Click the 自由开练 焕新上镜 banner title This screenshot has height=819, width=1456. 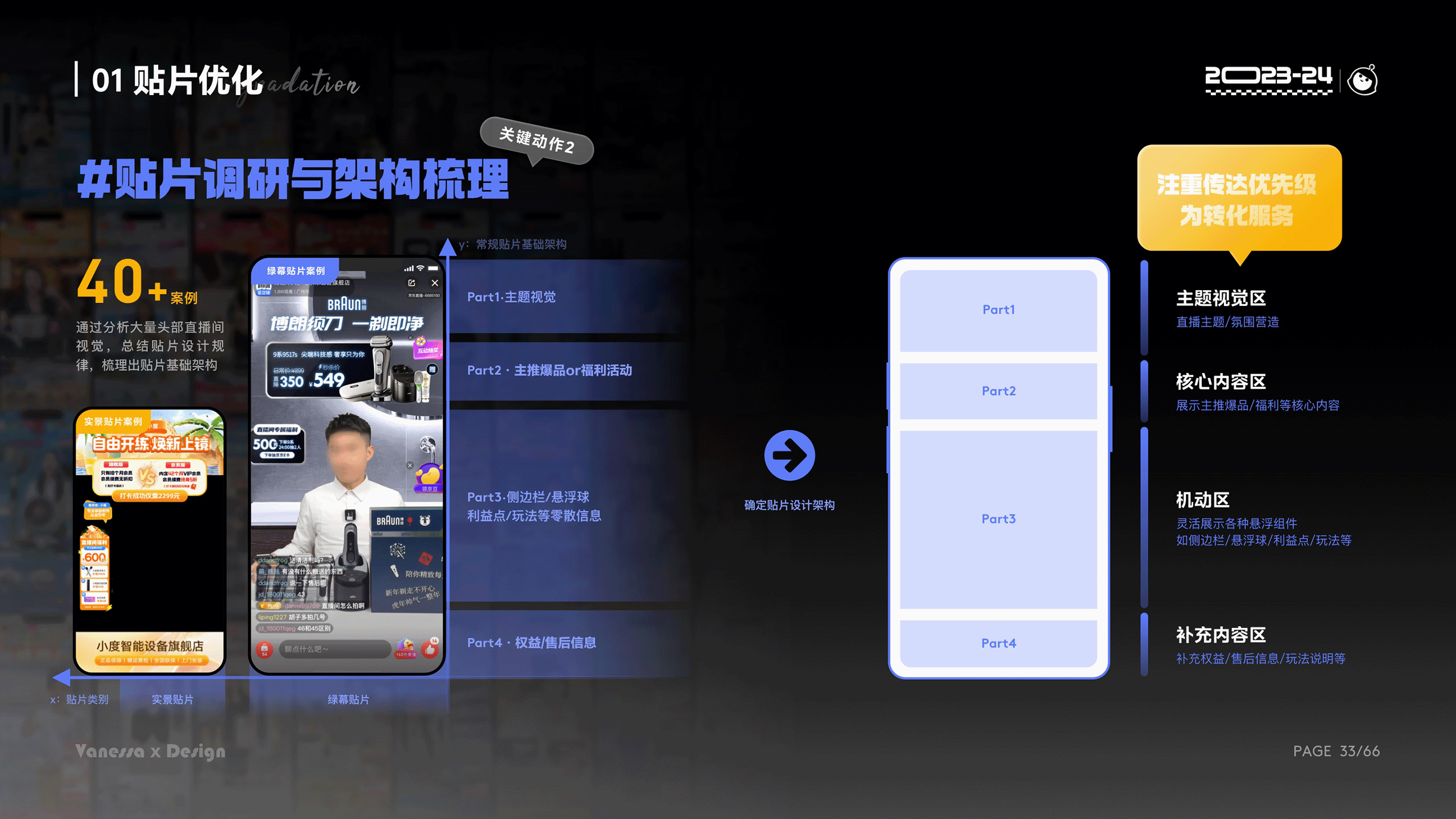[151, 444]
